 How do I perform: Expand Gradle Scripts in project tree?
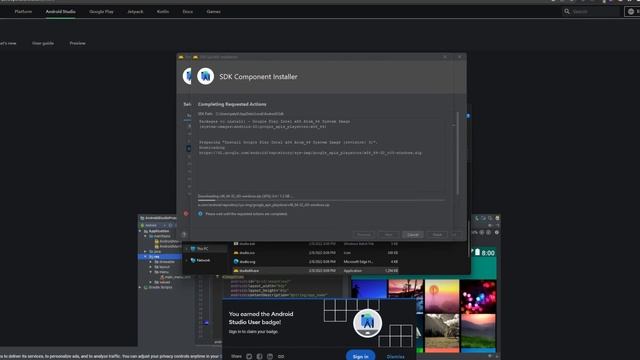click(x=140, y=287)
